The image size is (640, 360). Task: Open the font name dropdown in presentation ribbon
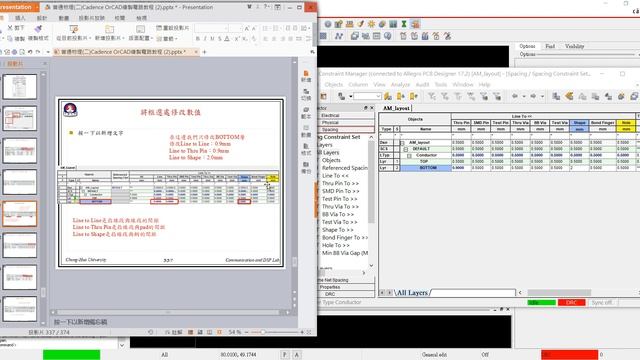tap(226, 28)
